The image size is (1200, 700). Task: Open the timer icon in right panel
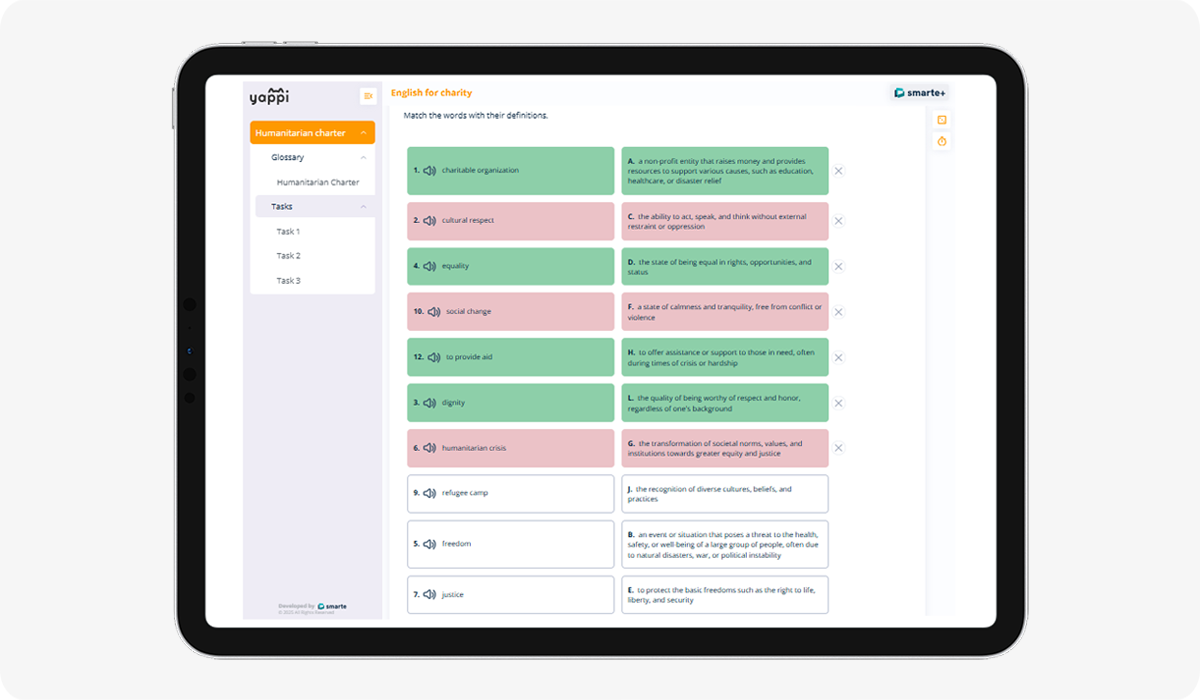[x=941, y=142]
